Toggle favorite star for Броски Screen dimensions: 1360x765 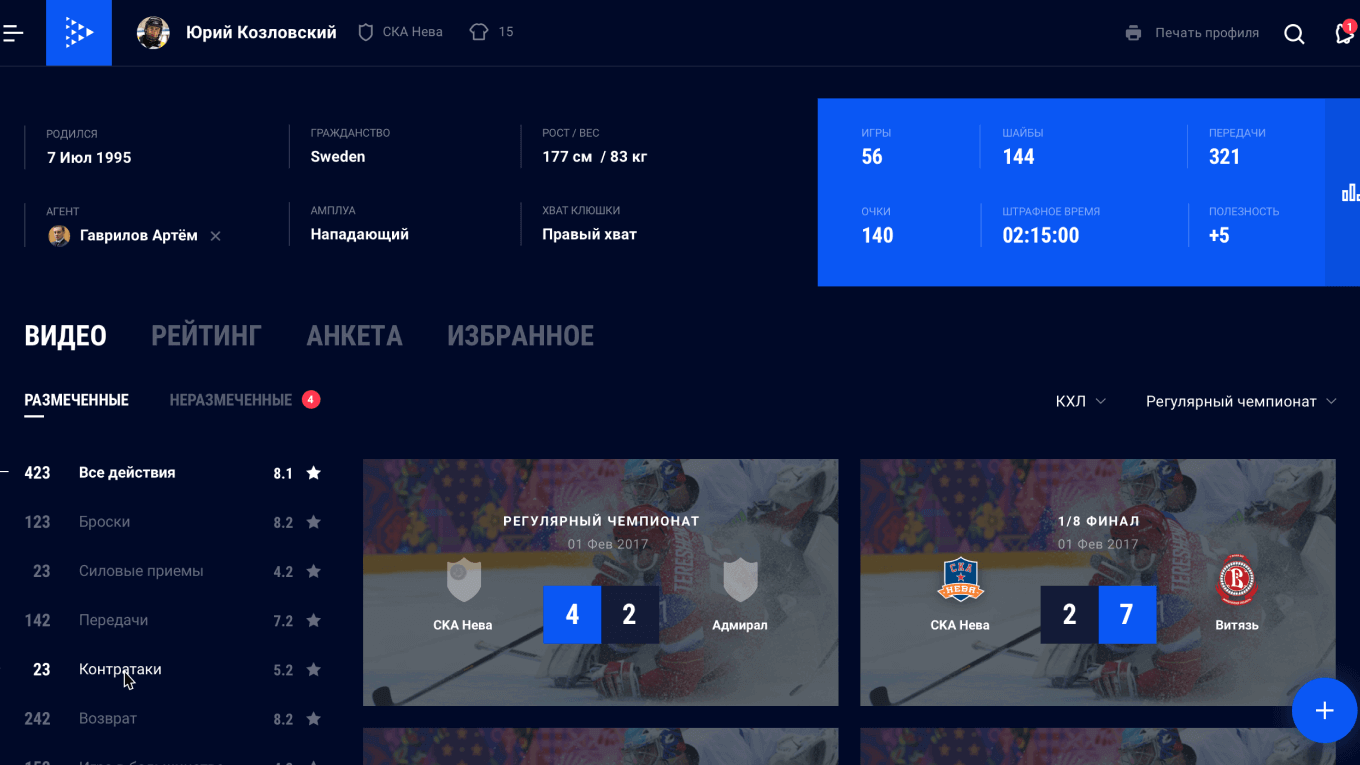point(313,522)
